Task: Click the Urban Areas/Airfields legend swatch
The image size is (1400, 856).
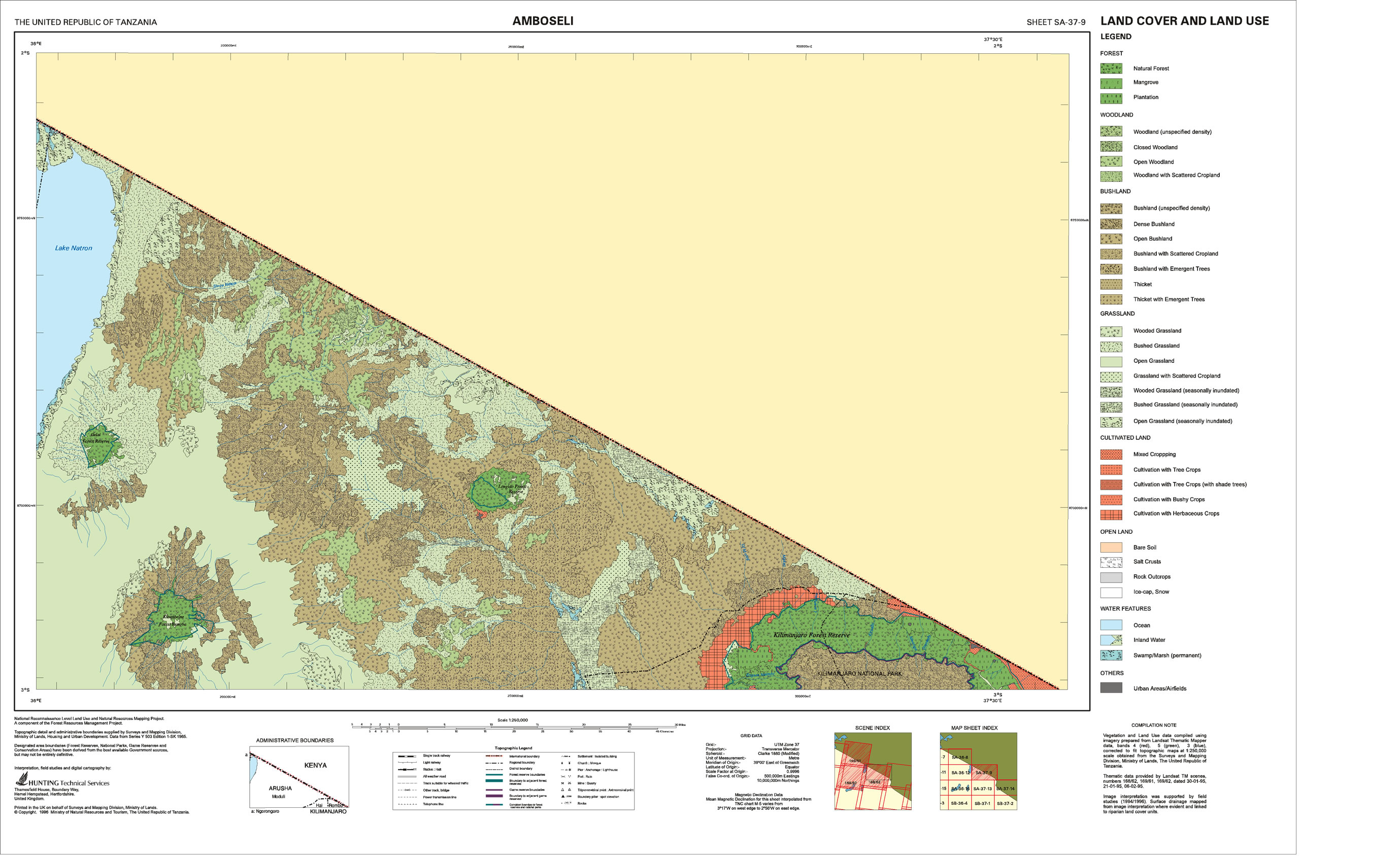Action: pyautogui.click(x=1110, y=689)
